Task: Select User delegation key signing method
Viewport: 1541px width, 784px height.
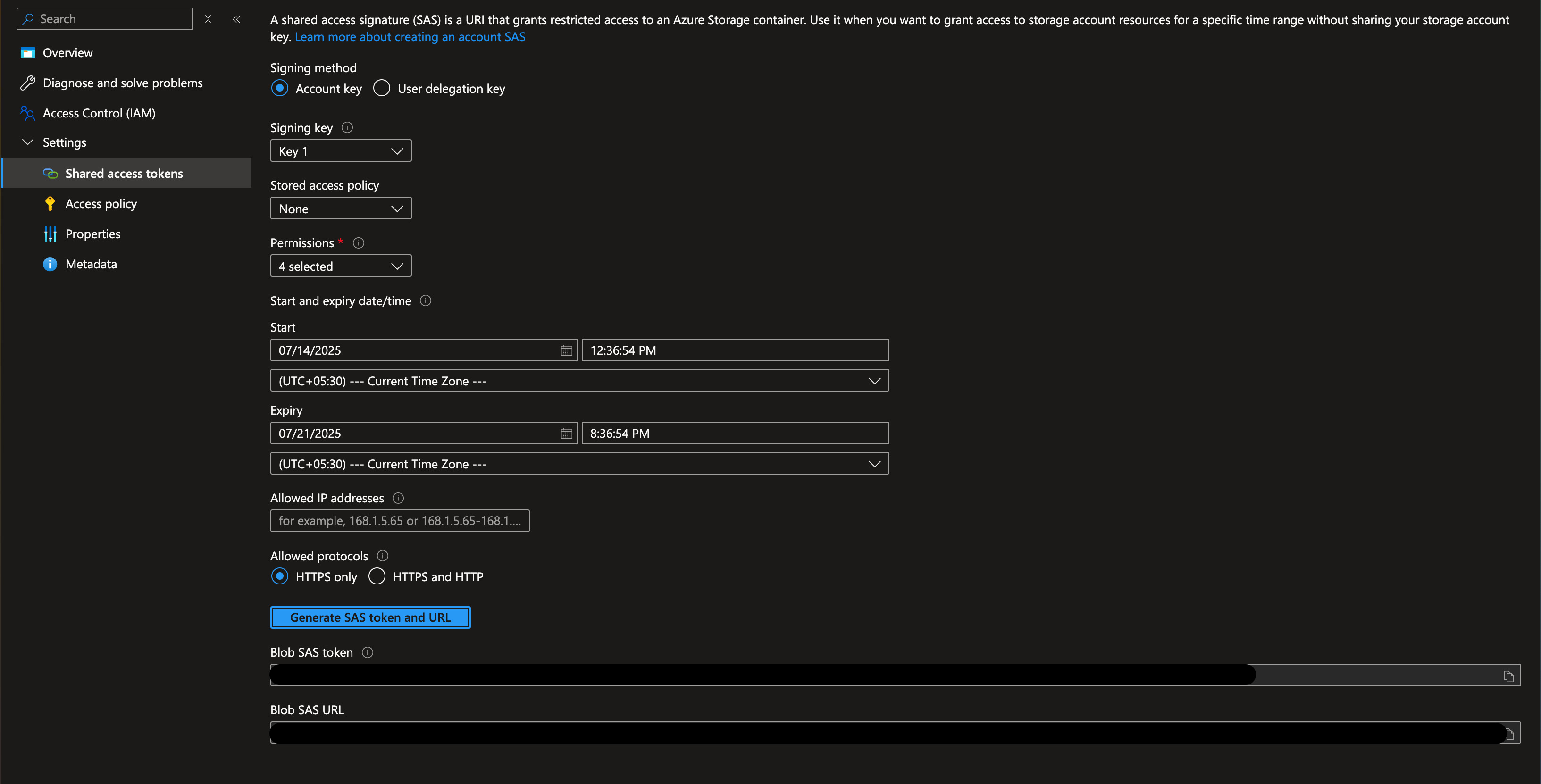Action: coord(382,89)
